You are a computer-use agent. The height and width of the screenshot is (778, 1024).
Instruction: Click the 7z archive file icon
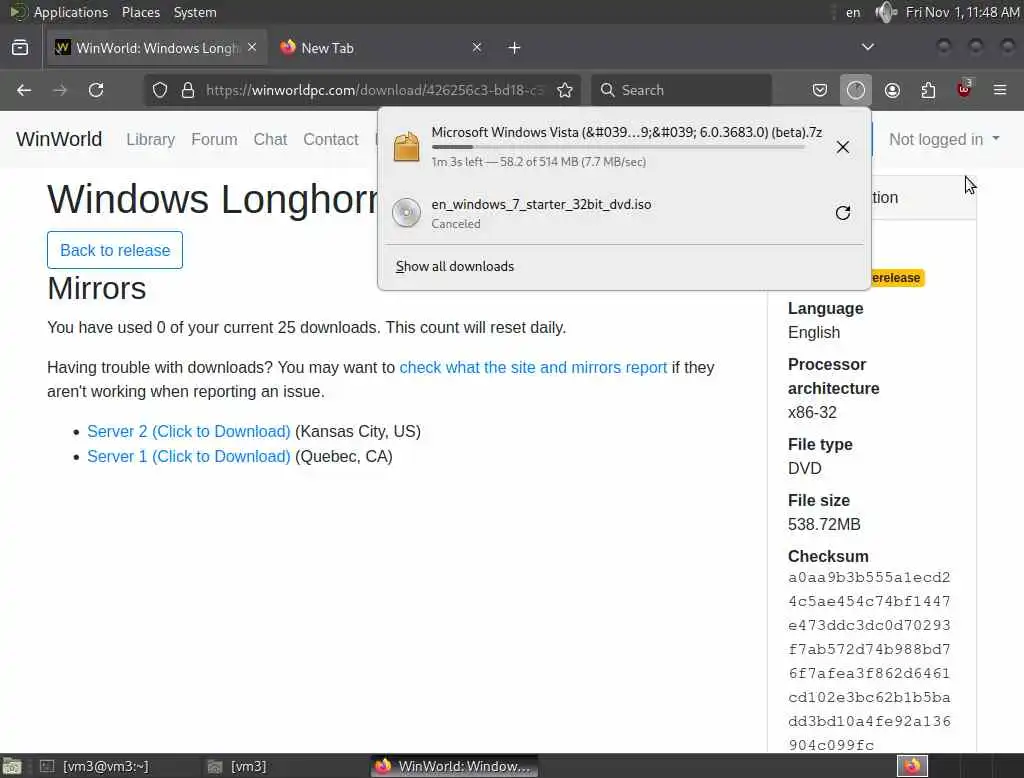click(x=406, y=146)
